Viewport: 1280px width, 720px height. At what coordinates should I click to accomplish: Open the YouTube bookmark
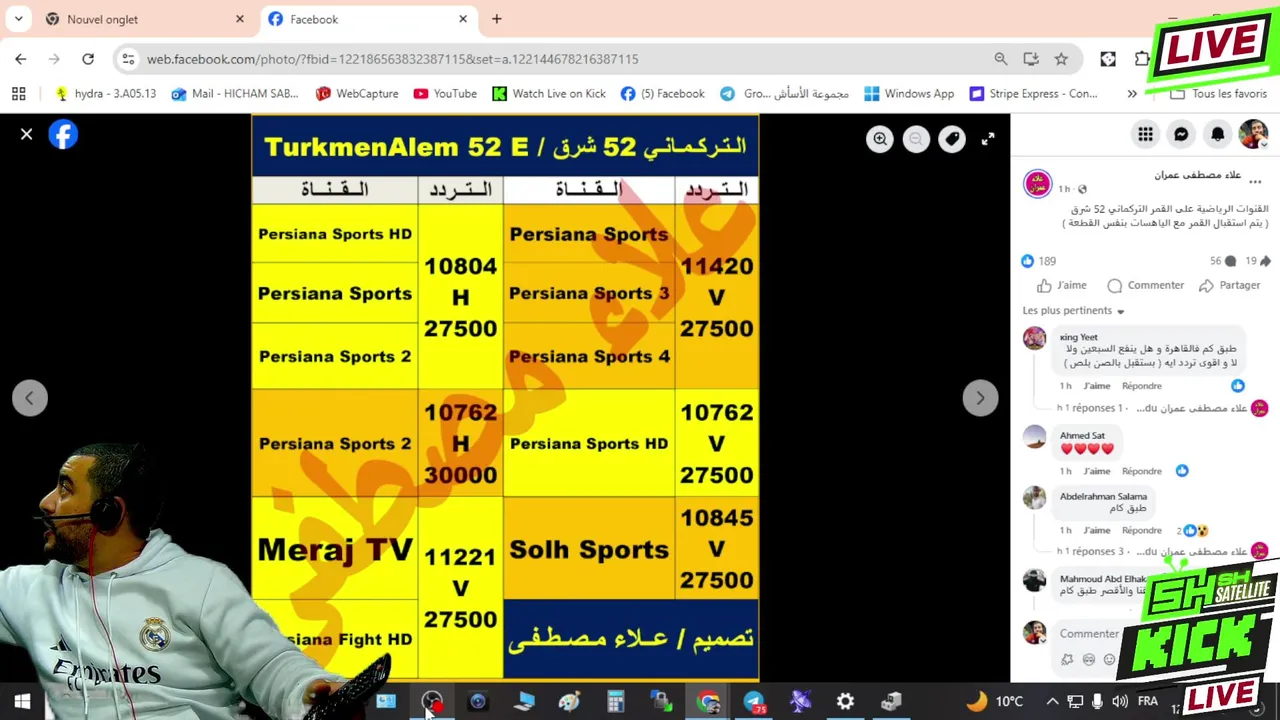[445, 93]
